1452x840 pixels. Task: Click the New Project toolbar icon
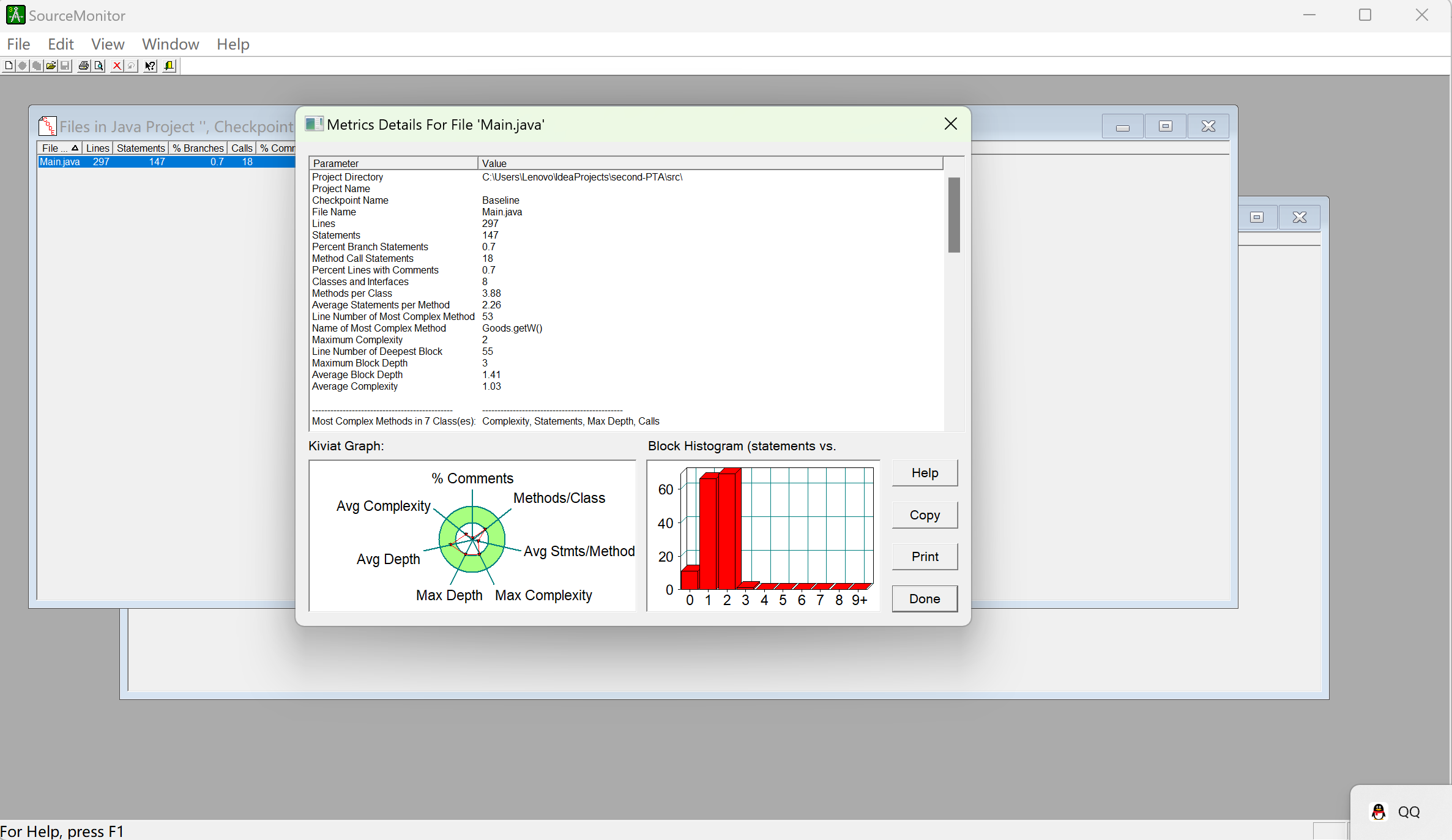point(9,65)
